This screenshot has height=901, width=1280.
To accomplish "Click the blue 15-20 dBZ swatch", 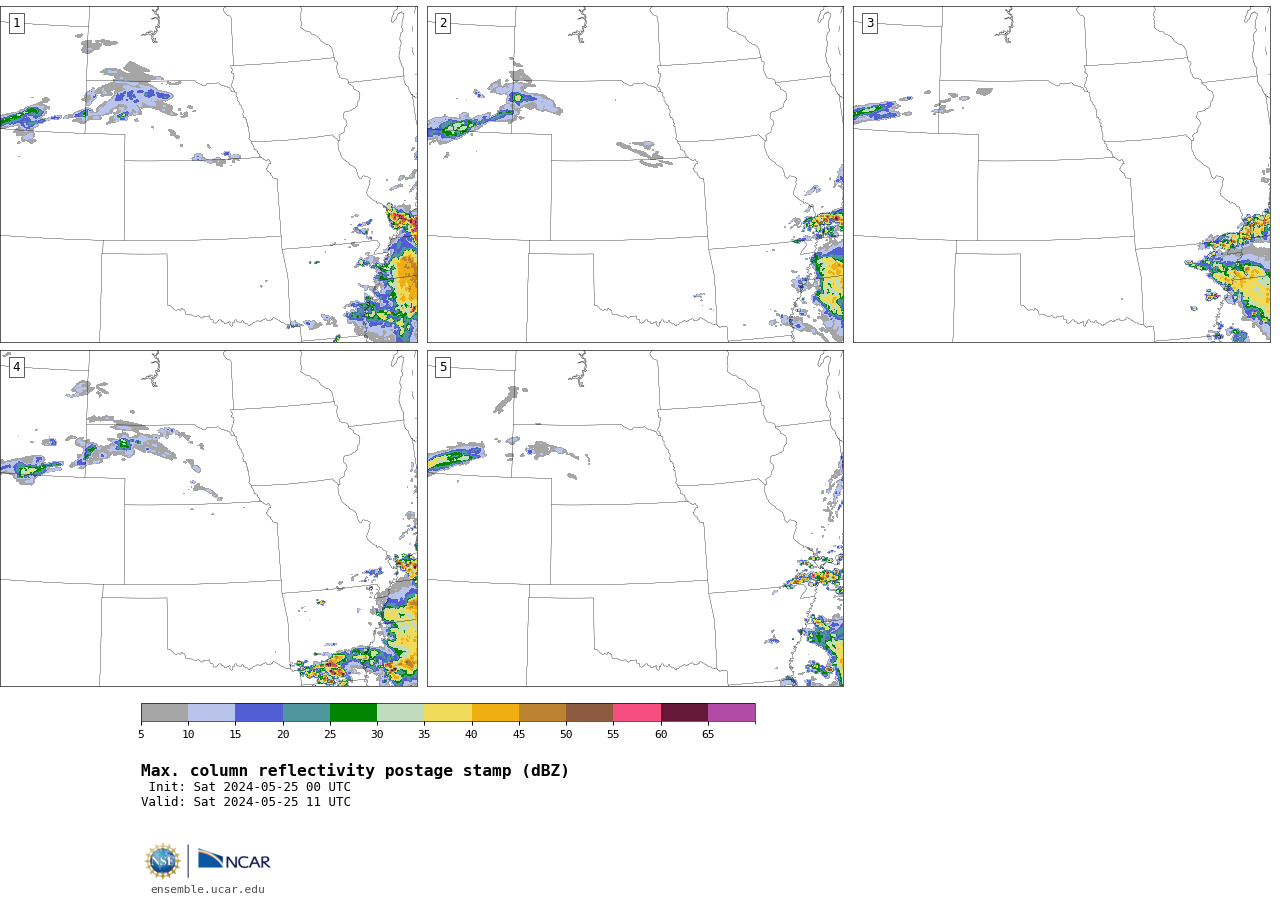I will (x=259, y=712).
